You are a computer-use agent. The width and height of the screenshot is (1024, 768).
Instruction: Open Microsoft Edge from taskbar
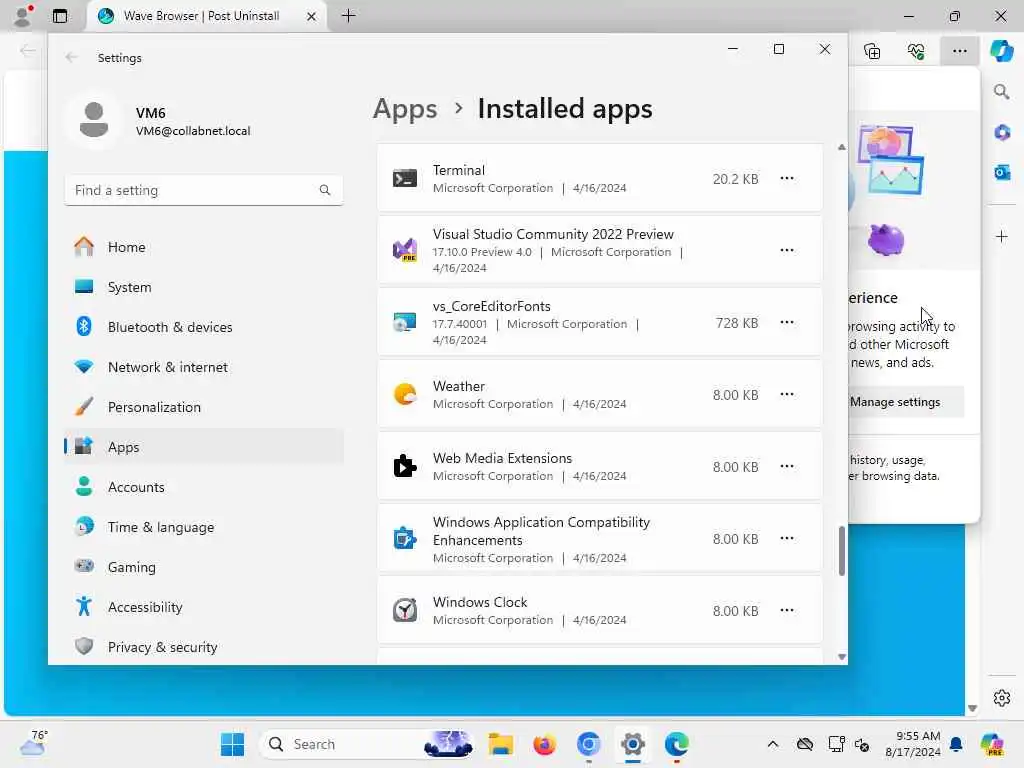pyautogui.click(x=677, y=744)
